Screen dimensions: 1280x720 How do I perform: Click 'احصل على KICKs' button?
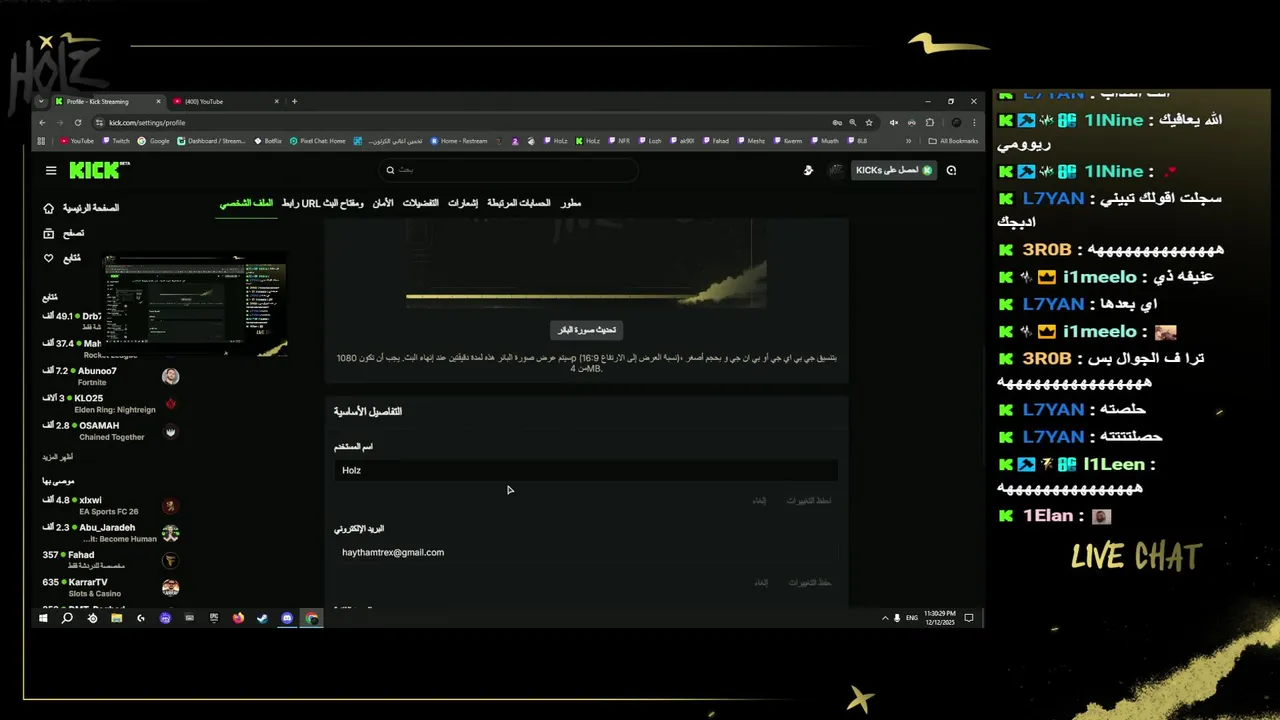point(894,170)
